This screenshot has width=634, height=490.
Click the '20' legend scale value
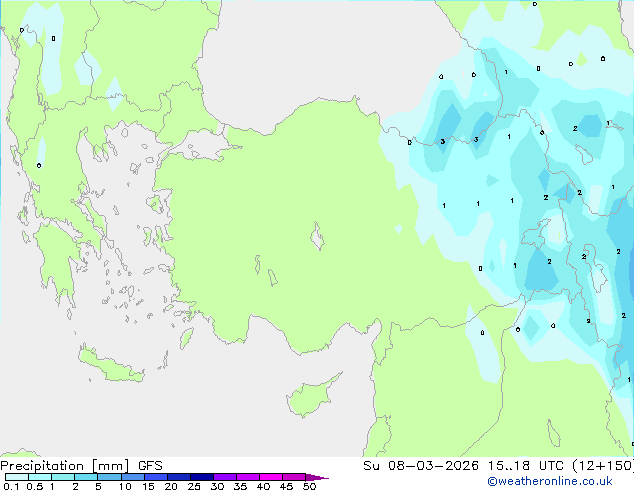[171, 486]
